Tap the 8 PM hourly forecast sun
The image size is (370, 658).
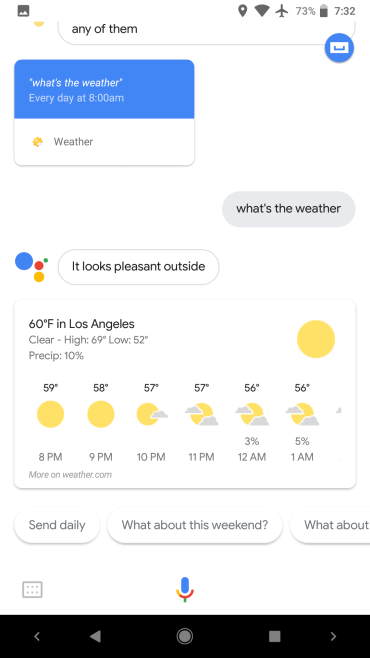(x=50, y=414)
